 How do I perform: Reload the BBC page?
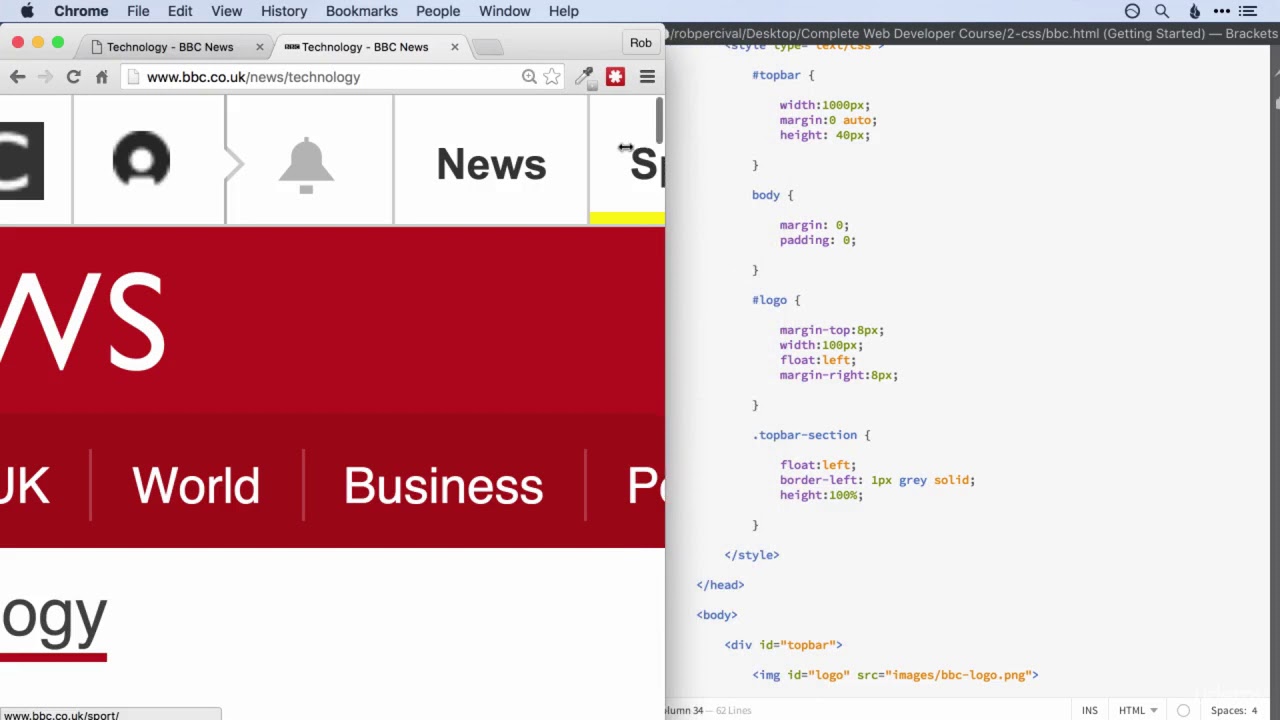click(73, 77)
